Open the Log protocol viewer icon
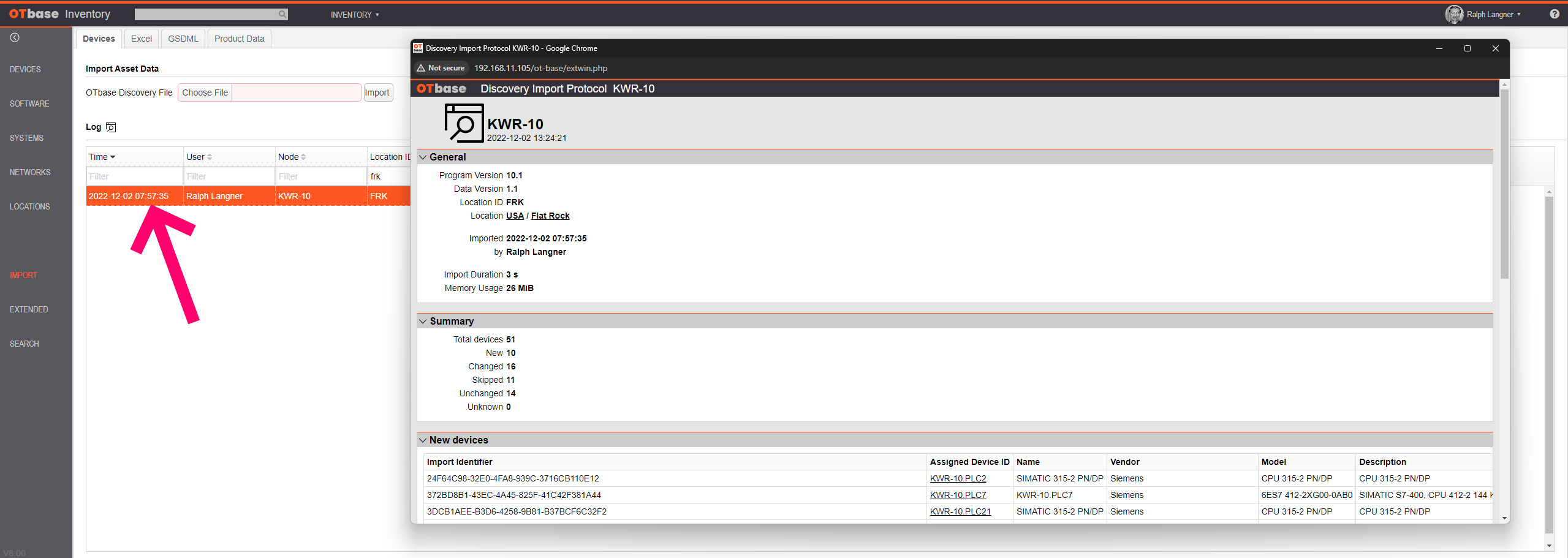The height and width of the screenshot is (558, 1568). [x=111, y=127]
